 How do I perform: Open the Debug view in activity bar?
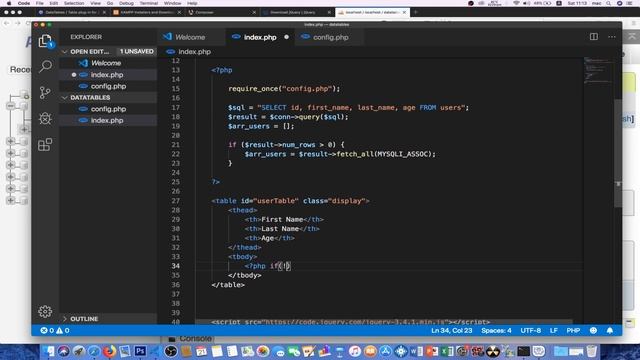point(45,118)
